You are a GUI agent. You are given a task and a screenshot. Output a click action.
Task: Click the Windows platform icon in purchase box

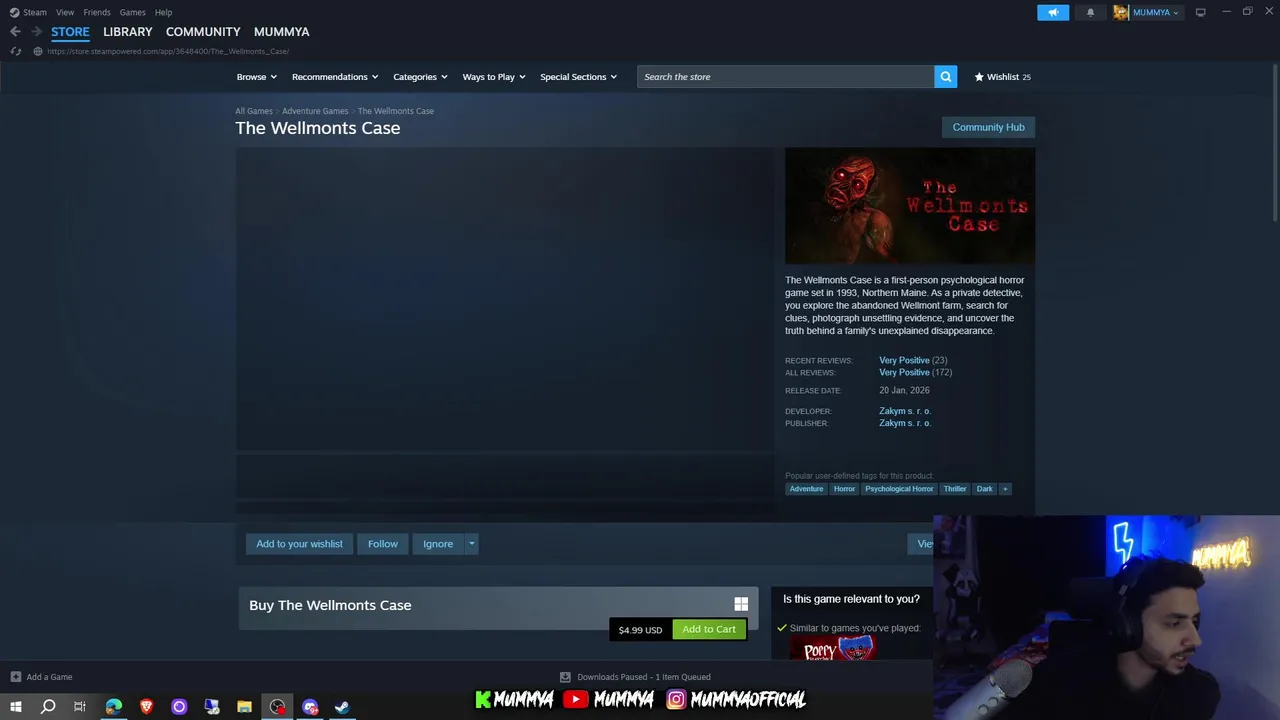pos(741,604)
